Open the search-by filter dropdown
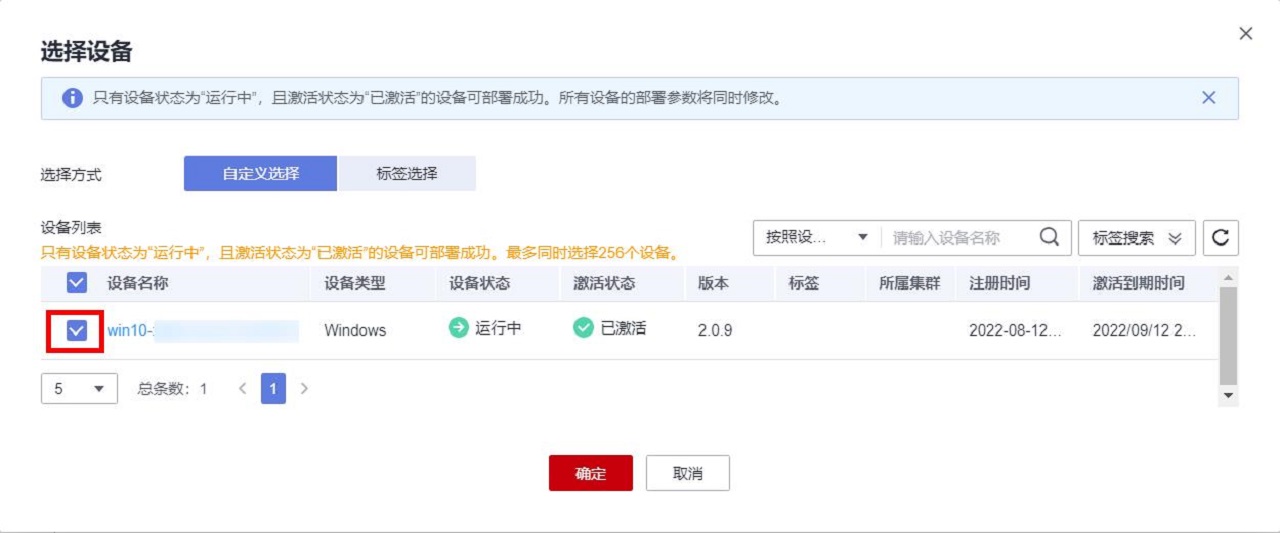The image size is (1280, 533). coord(816,238)
